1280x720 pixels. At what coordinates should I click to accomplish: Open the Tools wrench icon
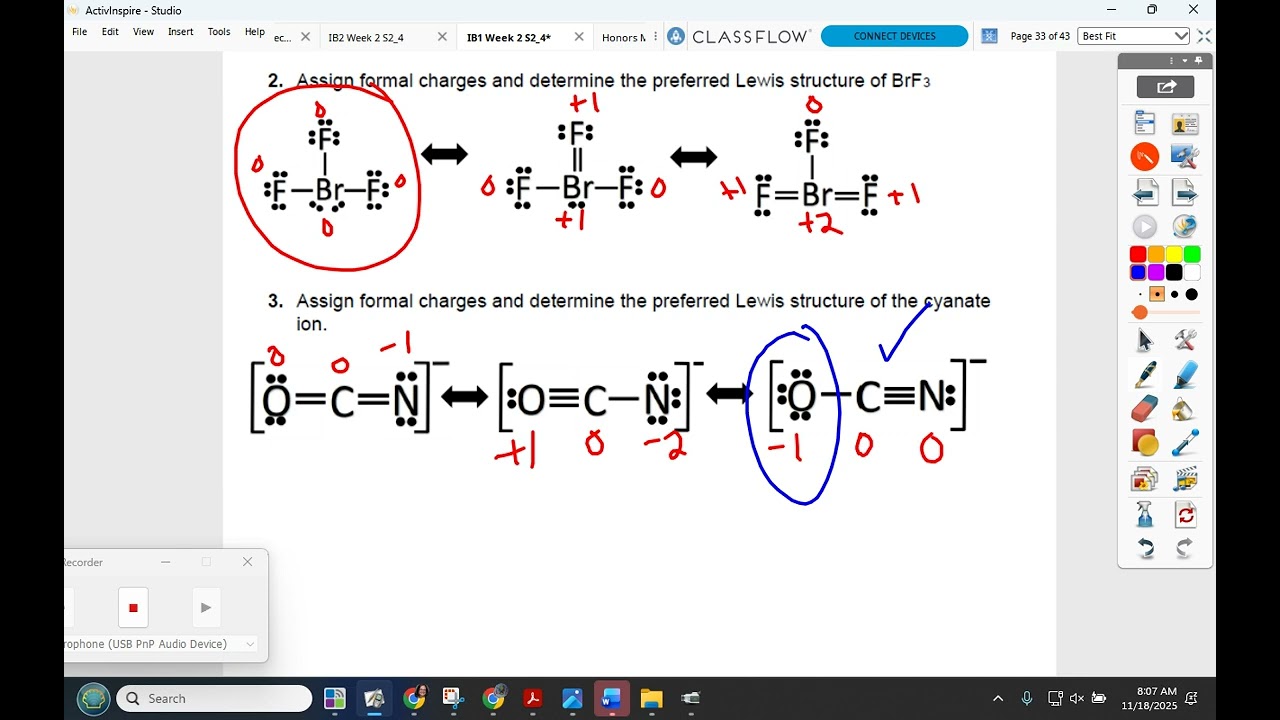(x=1185, y=340)
